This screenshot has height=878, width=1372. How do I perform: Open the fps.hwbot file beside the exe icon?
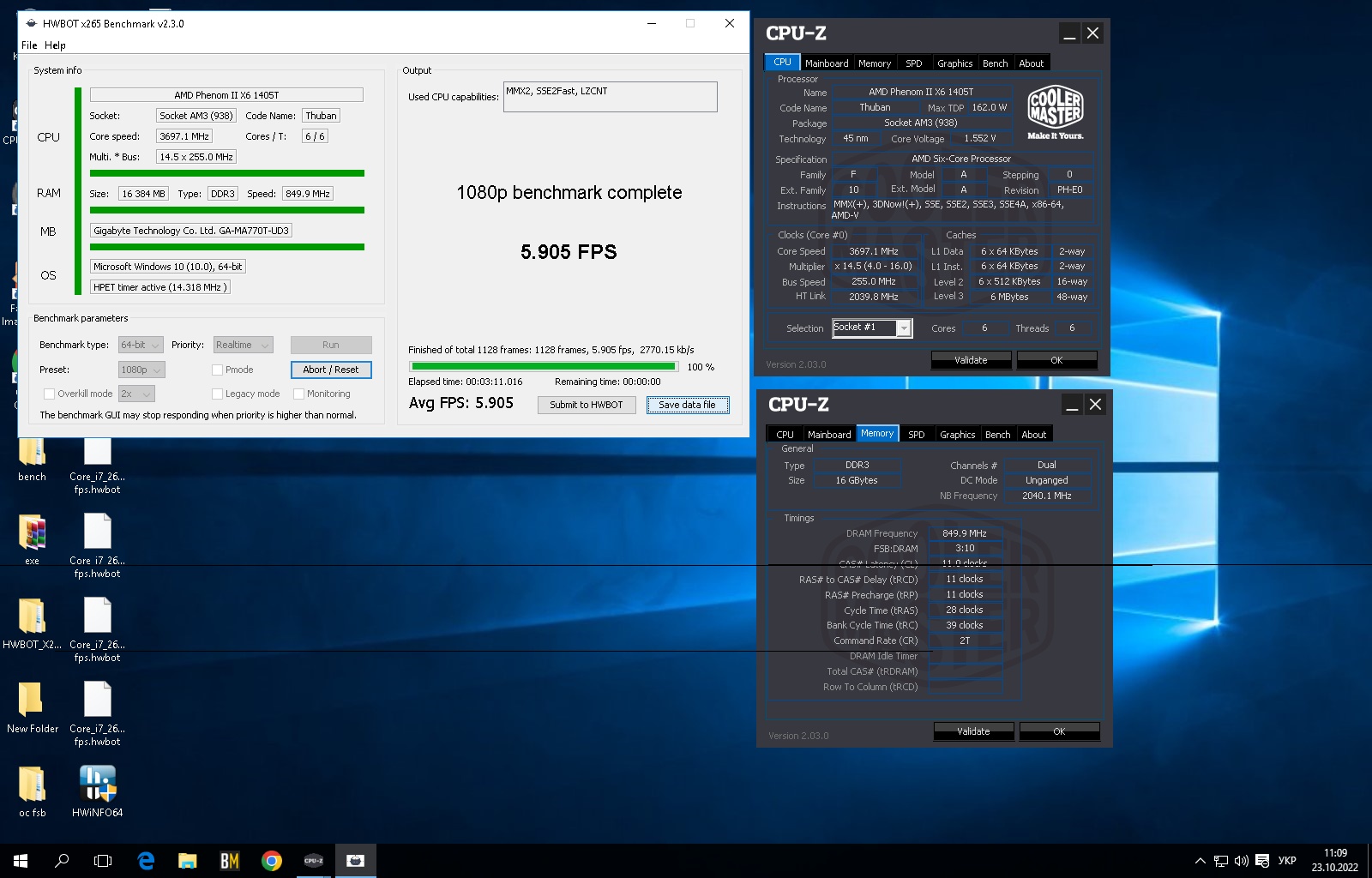tap(97, 546)
